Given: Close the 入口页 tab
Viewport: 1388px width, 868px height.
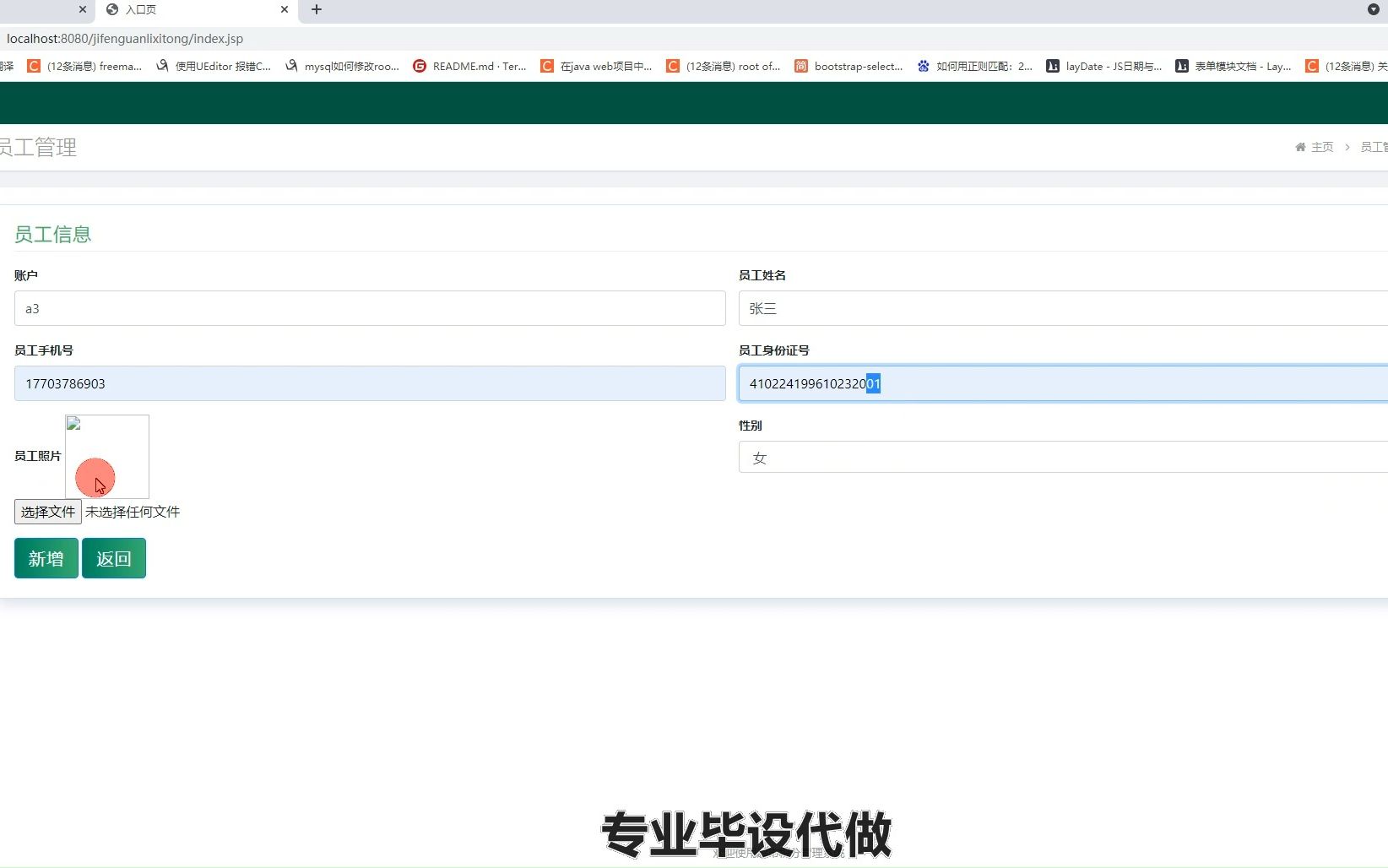Looking at the screenshot, I should tap(285, 10).
